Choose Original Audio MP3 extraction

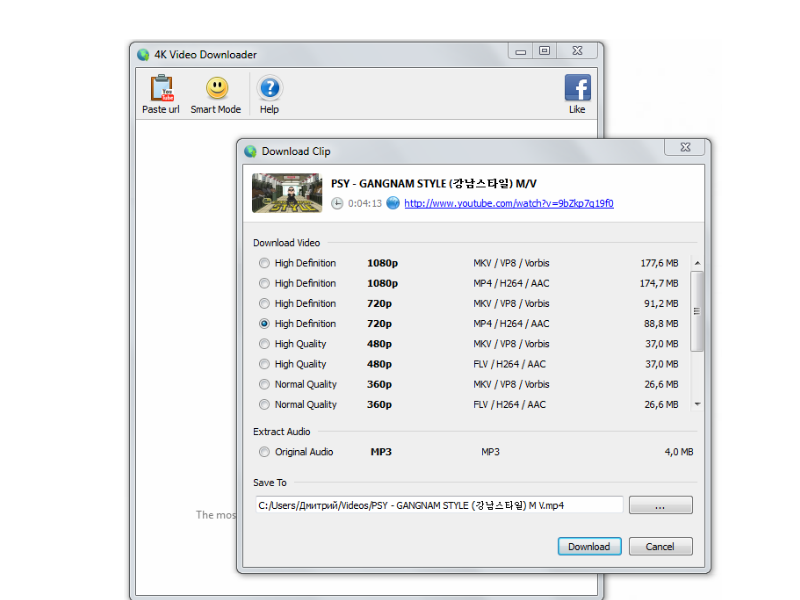[264, 452]
